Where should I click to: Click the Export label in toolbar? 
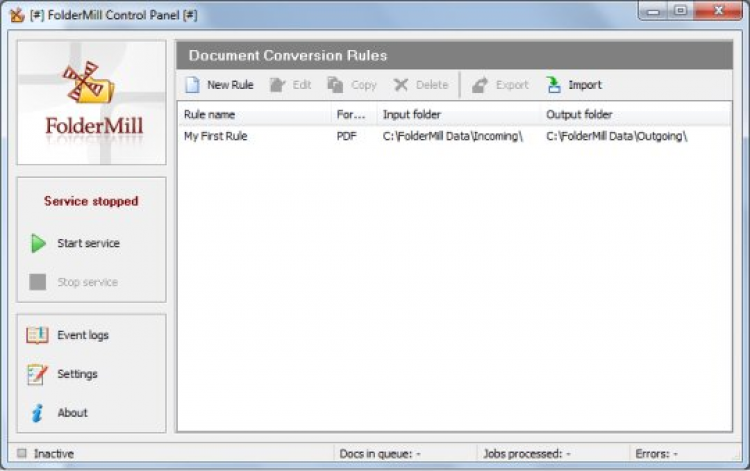tap(512, 85)
